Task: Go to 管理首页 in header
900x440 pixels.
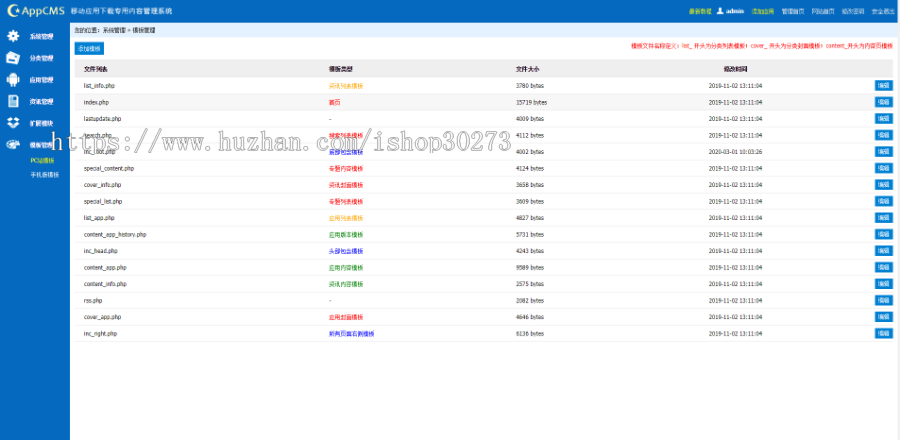Action: (793, 11)
